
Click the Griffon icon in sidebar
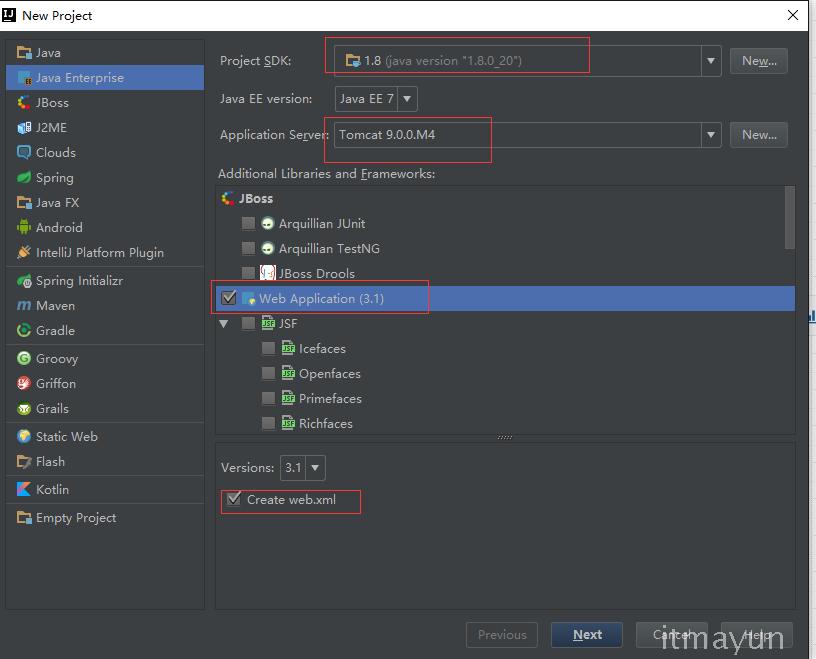pyautogui.click(x=24, y=384)
